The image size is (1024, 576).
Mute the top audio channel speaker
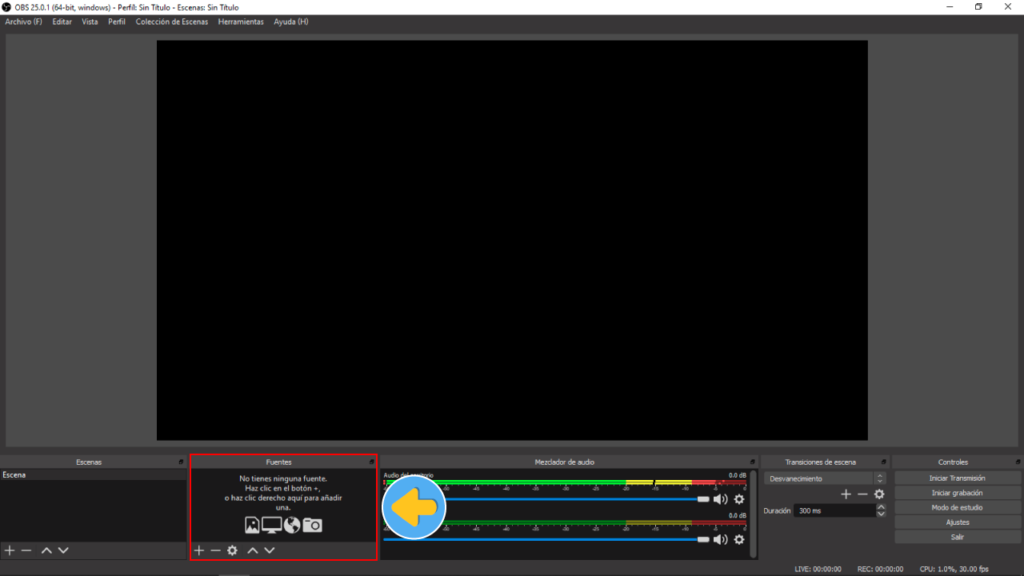(720, 499)
